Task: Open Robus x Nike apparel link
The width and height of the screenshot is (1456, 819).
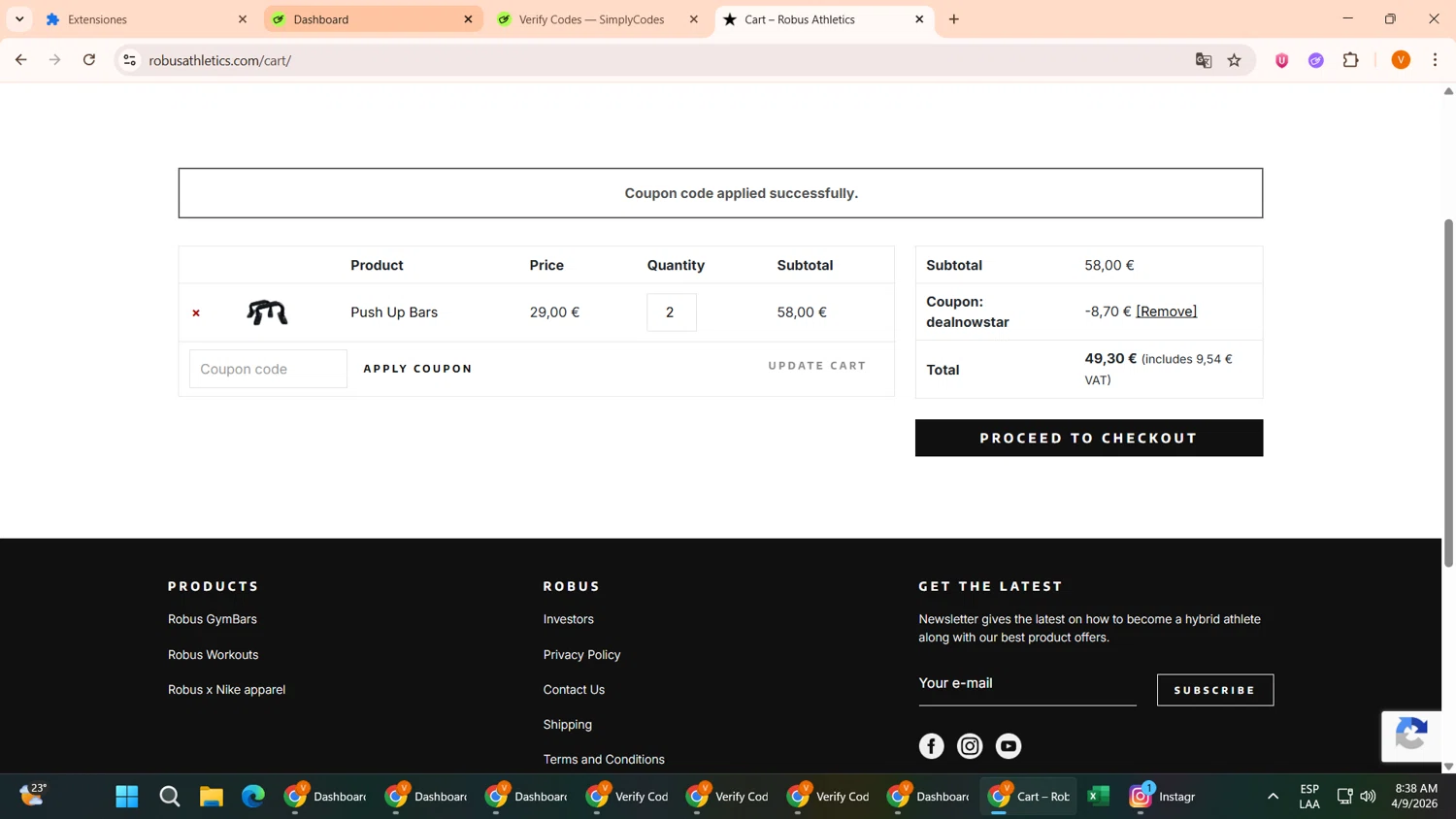Action: tap(227, 690)
